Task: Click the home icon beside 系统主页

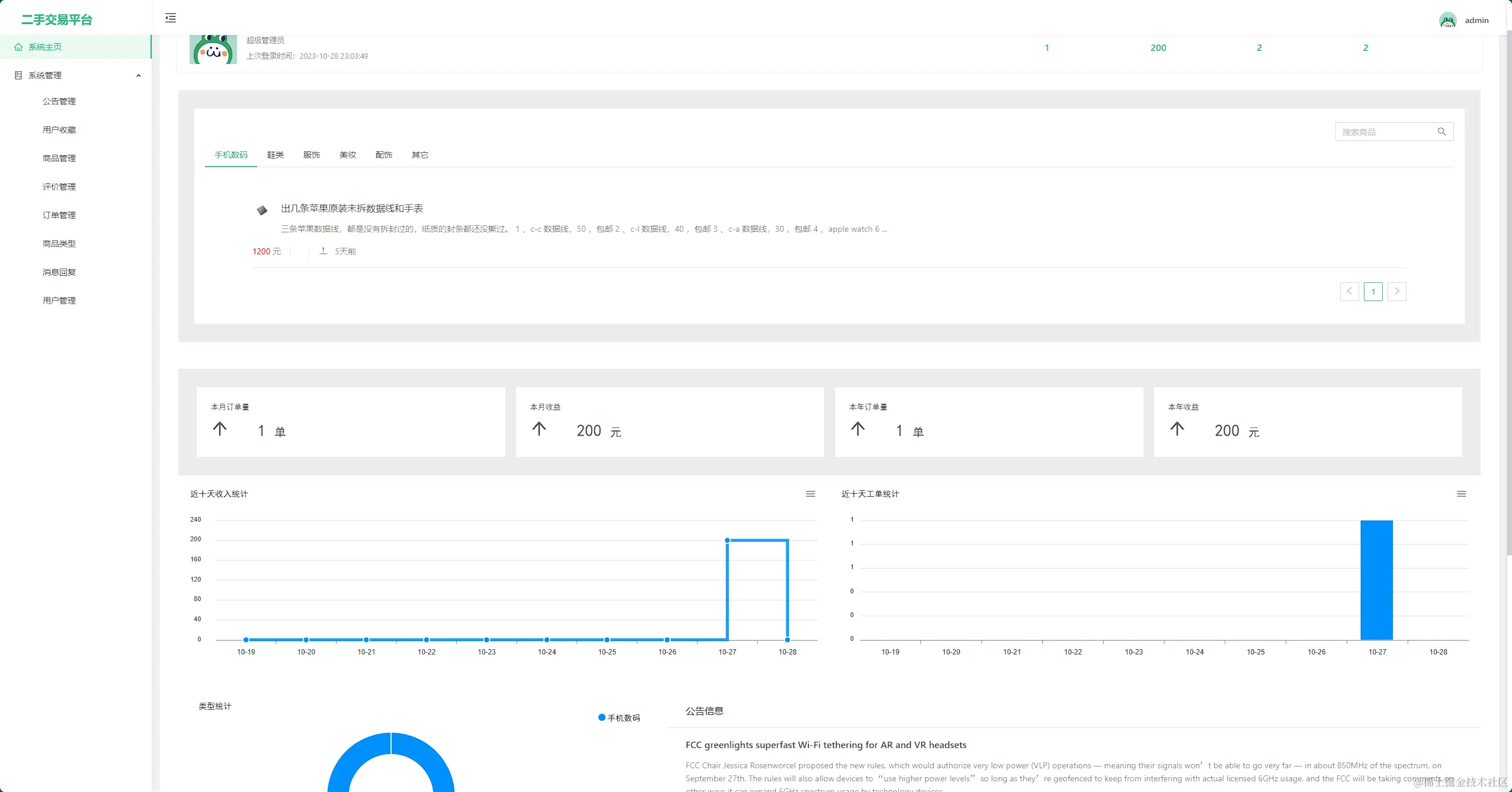Action: coord(18,47)
